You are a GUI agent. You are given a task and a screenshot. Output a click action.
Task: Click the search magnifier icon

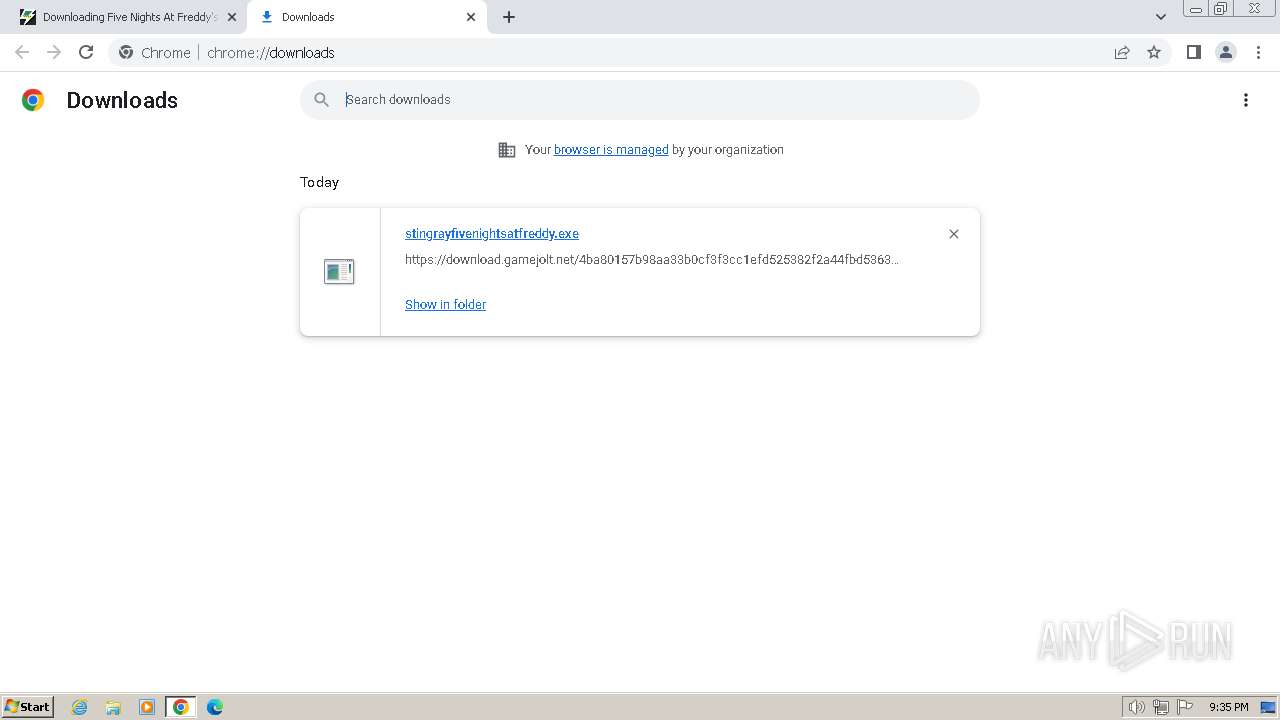click(321, 99)
